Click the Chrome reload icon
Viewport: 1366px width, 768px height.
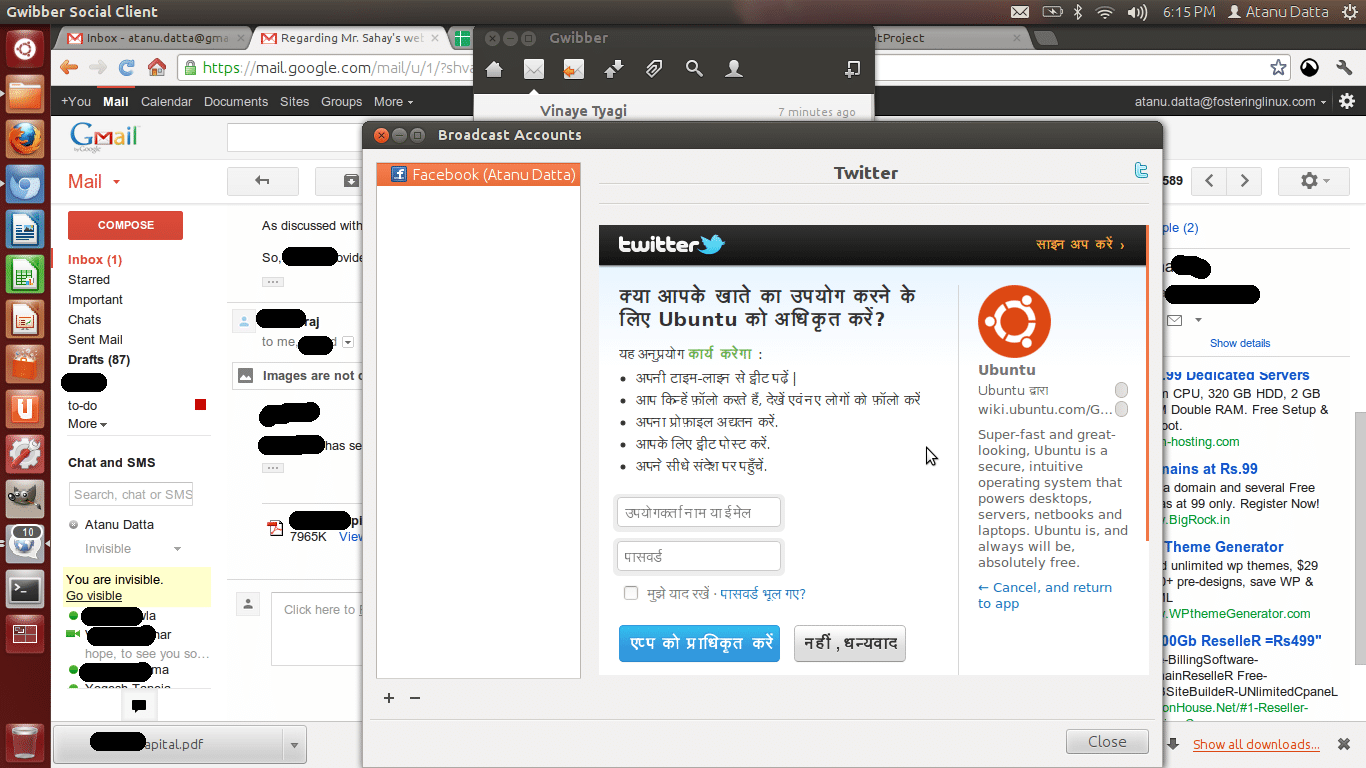126,68
